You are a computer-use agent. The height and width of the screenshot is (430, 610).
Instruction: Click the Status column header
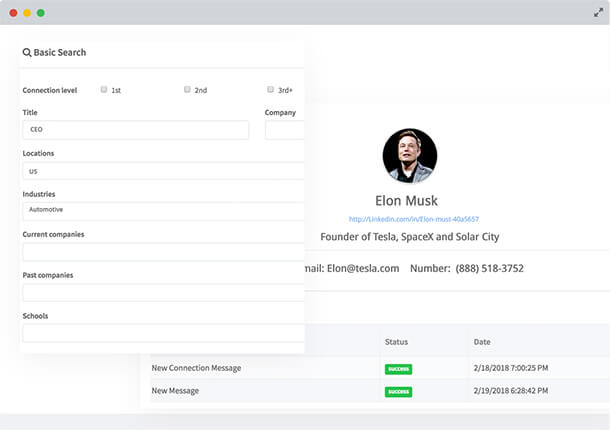click(396, 342)
